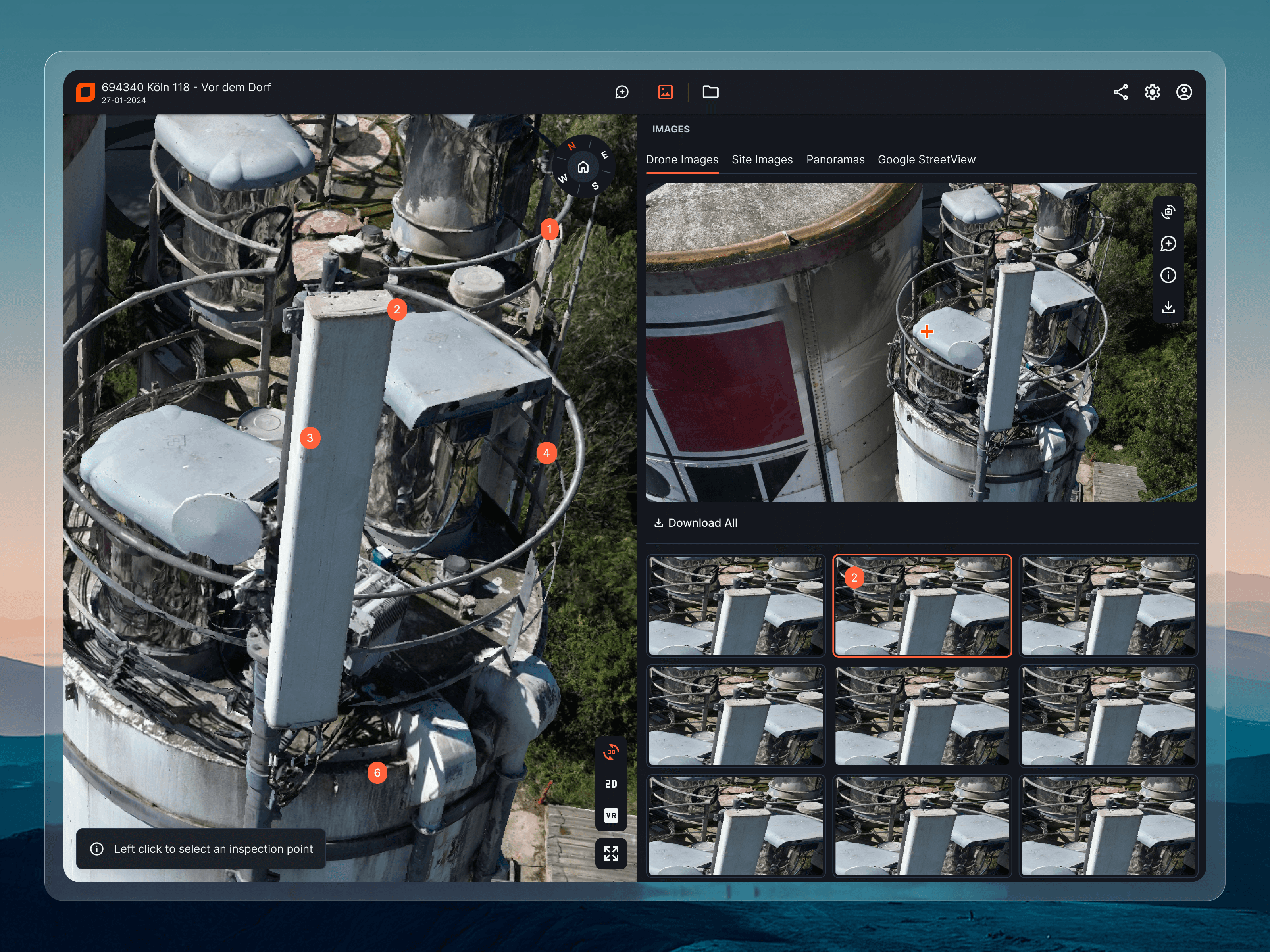Screen dimensions: 1270x952
Task: Expand the 3D viewer to fullscreen
Action: click(611, 854)
